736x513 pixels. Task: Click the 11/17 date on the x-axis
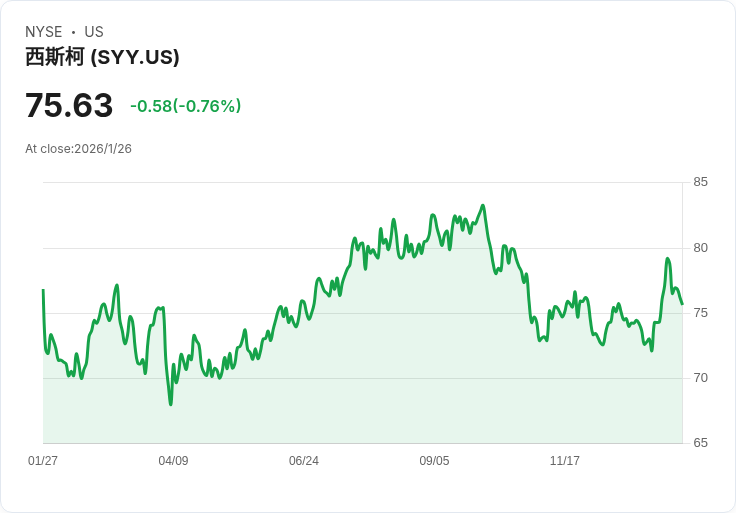(x=565, y=461)
